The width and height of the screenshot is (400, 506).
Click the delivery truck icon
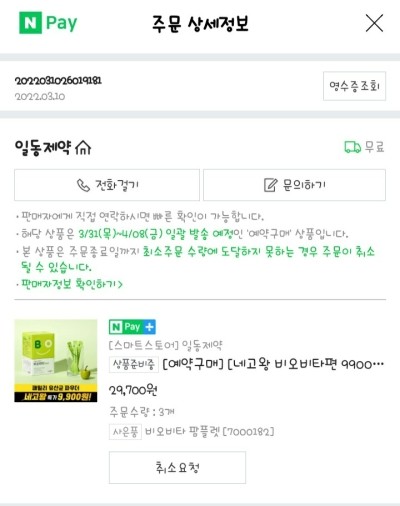pos(352,147)
